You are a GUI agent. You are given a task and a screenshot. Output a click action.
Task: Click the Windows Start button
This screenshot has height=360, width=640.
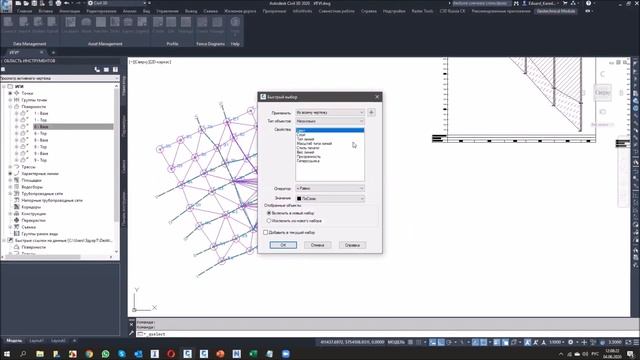pyautogui.click(x=7, y=354)
